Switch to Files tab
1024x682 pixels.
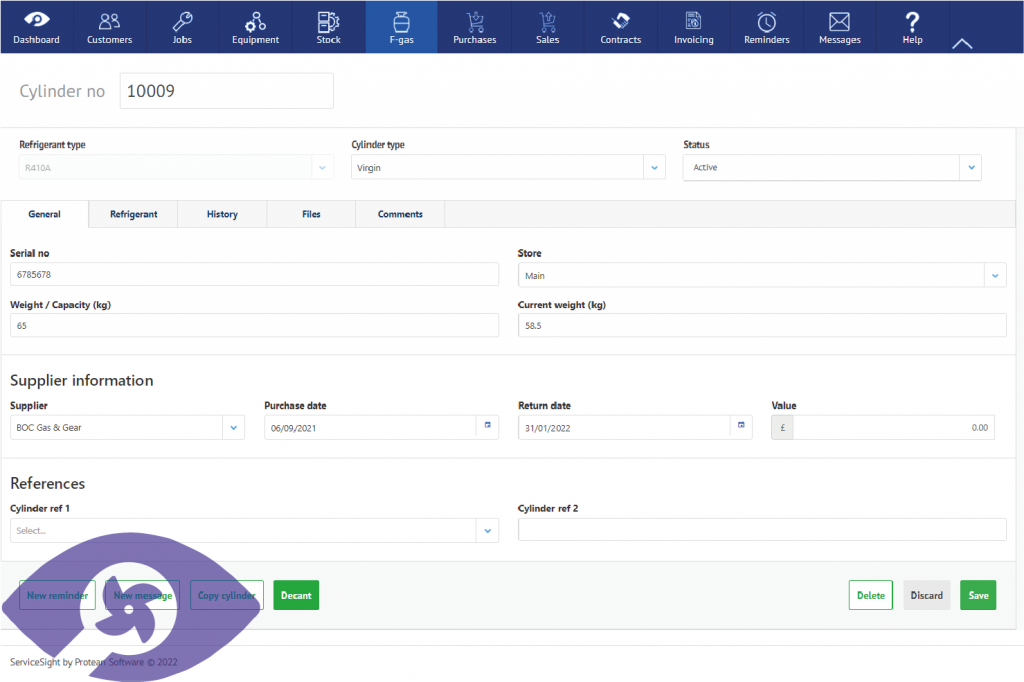pyautogui.click(x=312, y=214)
